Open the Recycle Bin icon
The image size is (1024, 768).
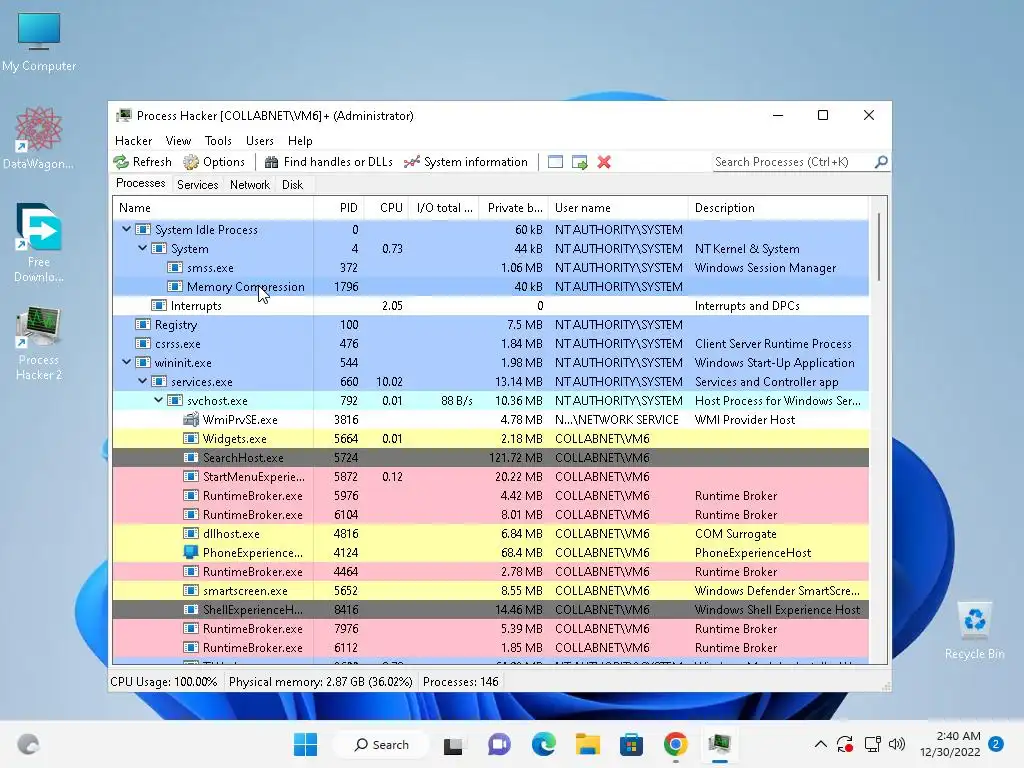point(974,631)
